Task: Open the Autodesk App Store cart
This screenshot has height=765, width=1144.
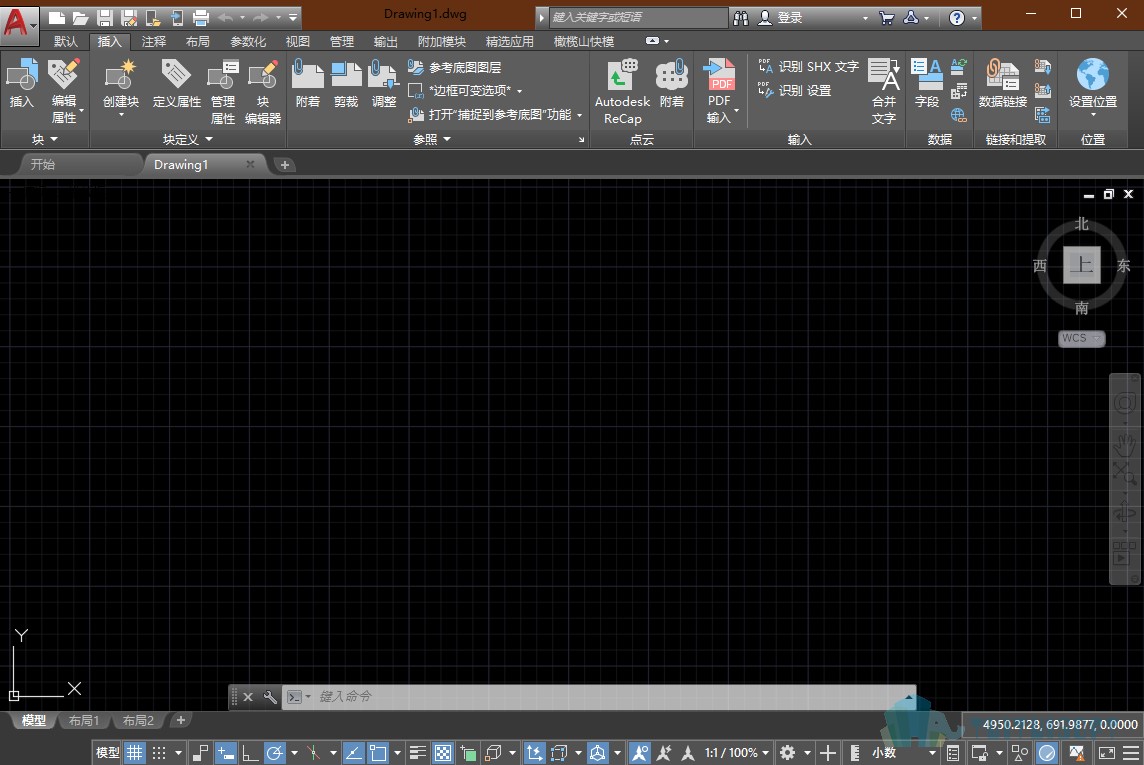Action: click(x=886, y=18)
